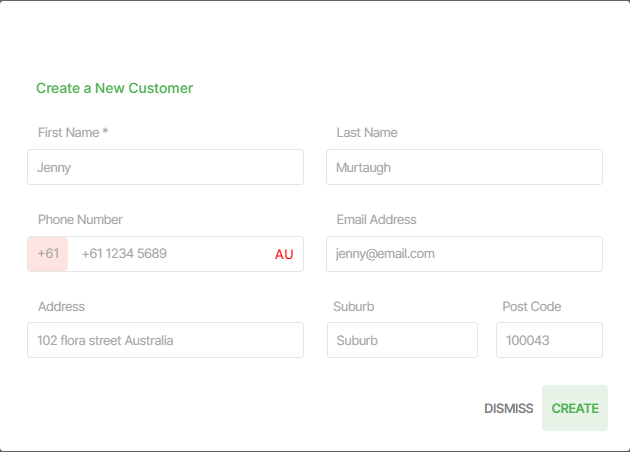This screenshot has width=630, height=452.
Task: Click the required asterisk next to First Name
Action: [105, 131]
